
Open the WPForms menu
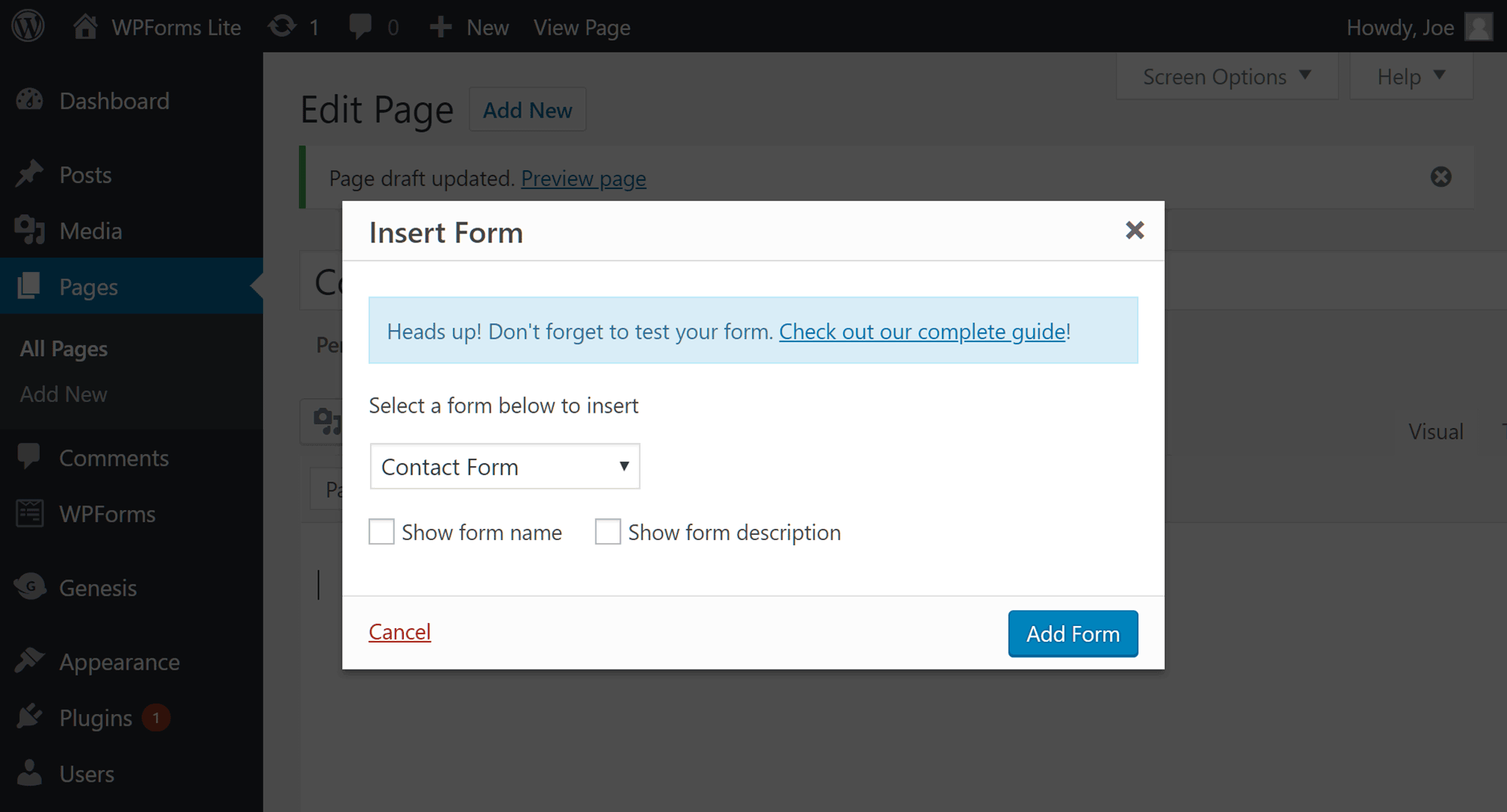[x=107, y=514]
